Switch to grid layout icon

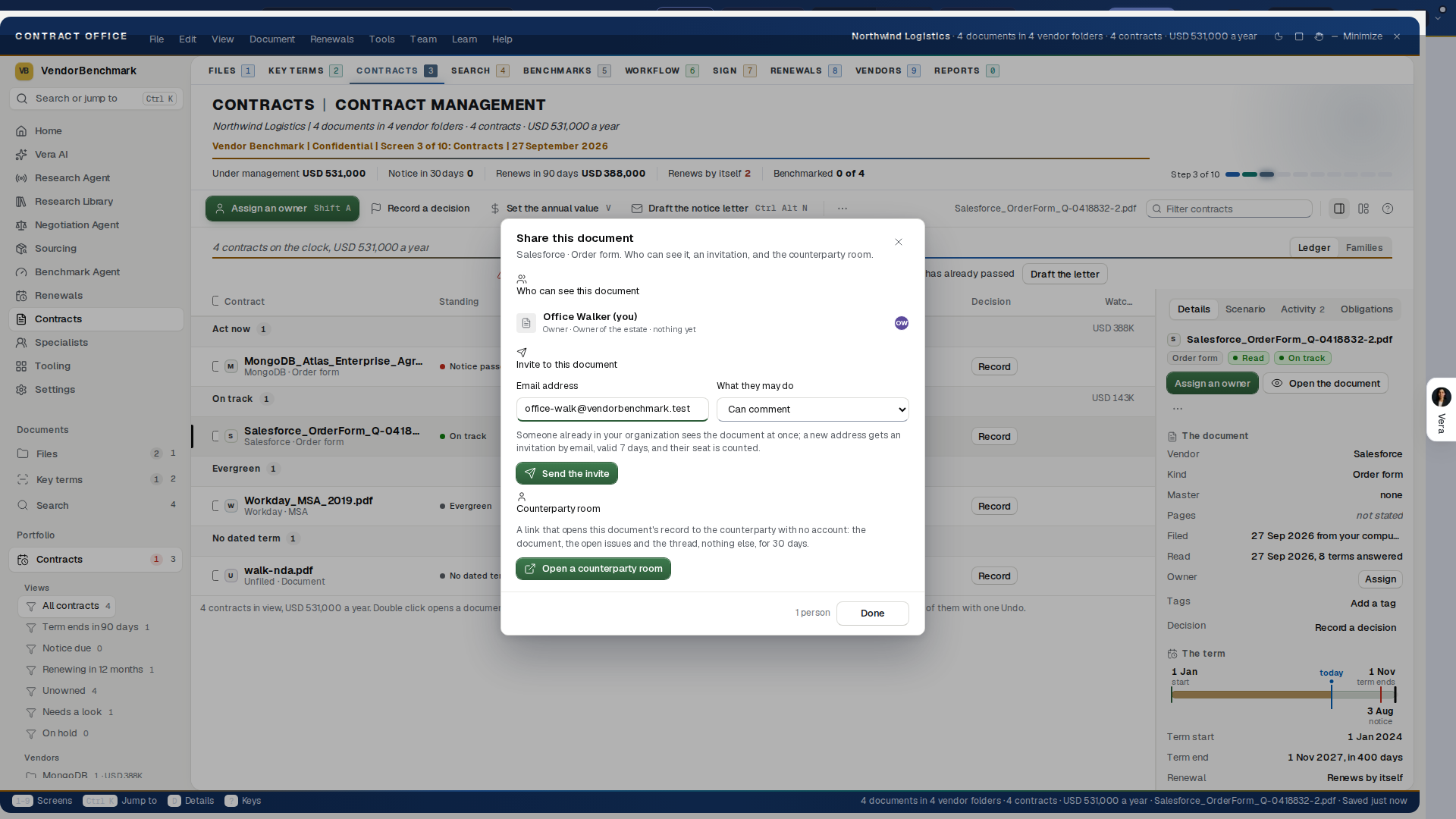click(x=1363, y=209)
